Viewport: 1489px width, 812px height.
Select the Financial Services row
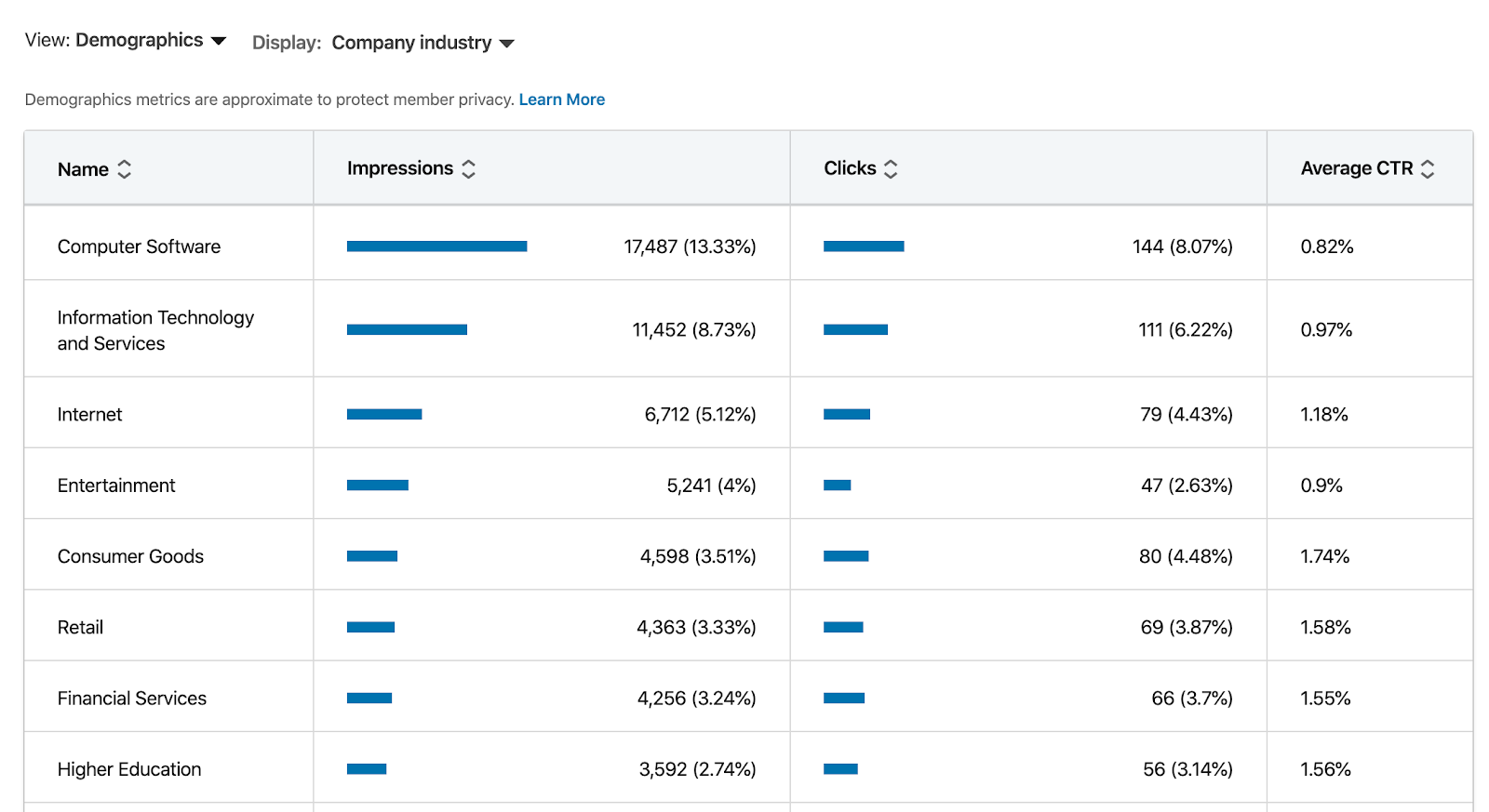point(131,699)
